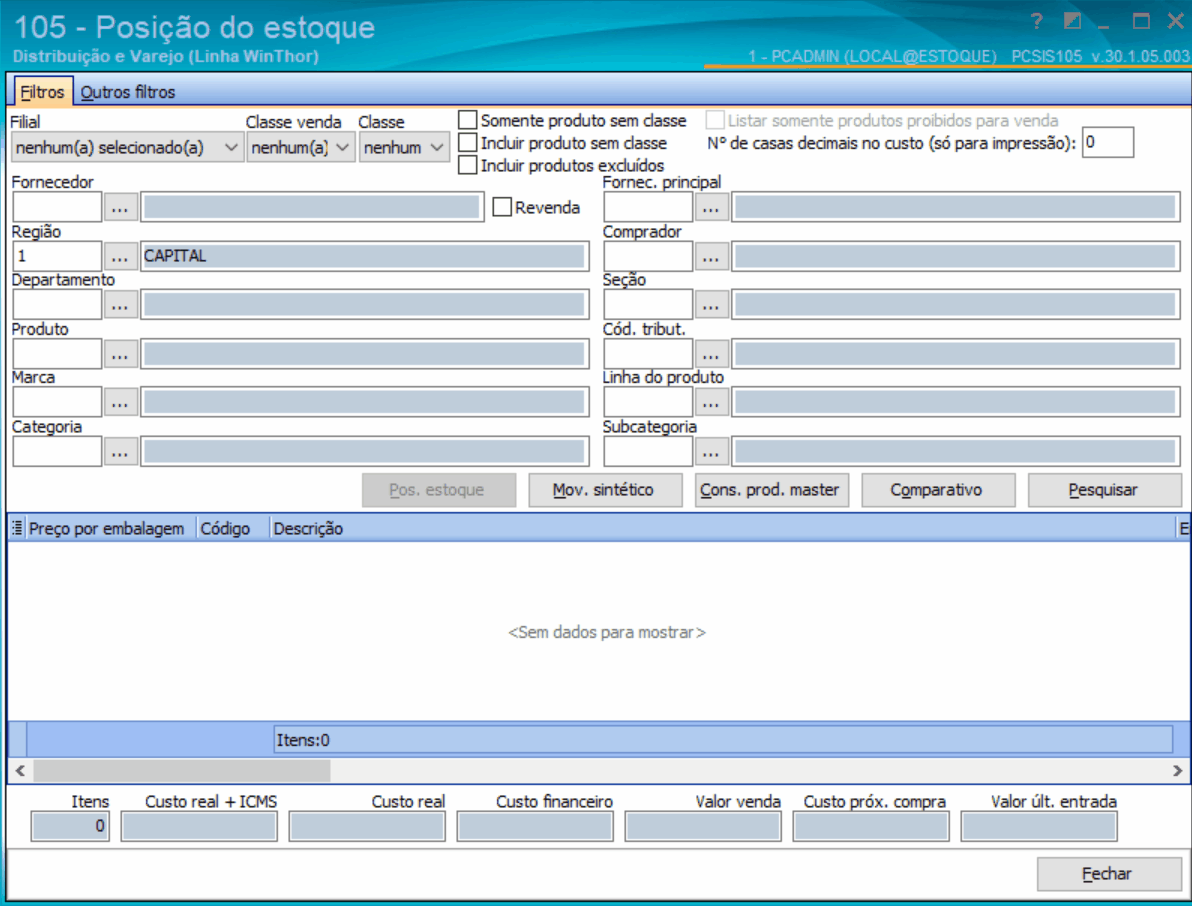This screenshot has height=906, width=1192.
Task: Open the help question mark icon
Action: (1037, 21)
